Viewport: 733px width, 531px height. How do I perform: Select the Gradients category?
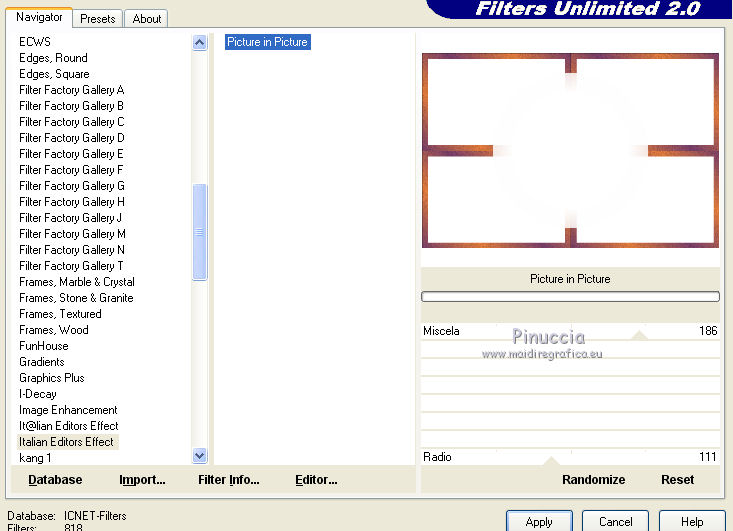tap(42, 362)
